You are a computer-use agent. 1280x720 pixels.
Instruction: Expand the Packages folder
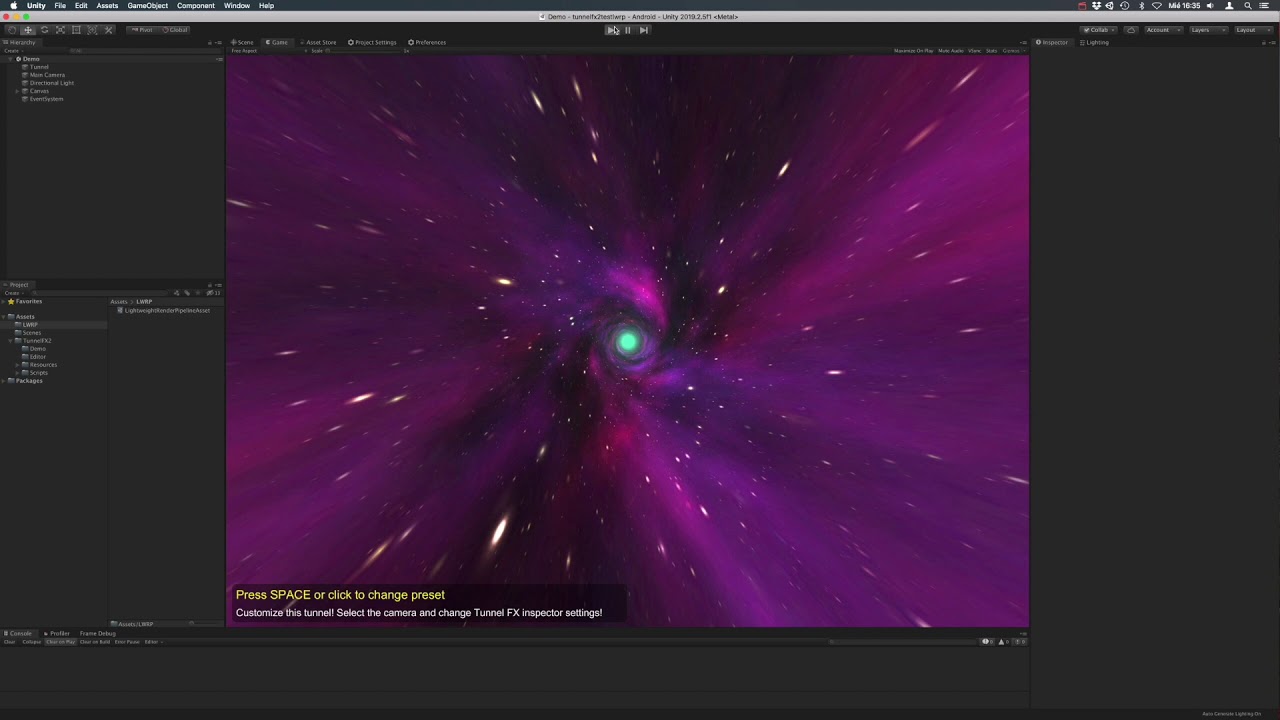pyautogui.click(x=4, y=381)
